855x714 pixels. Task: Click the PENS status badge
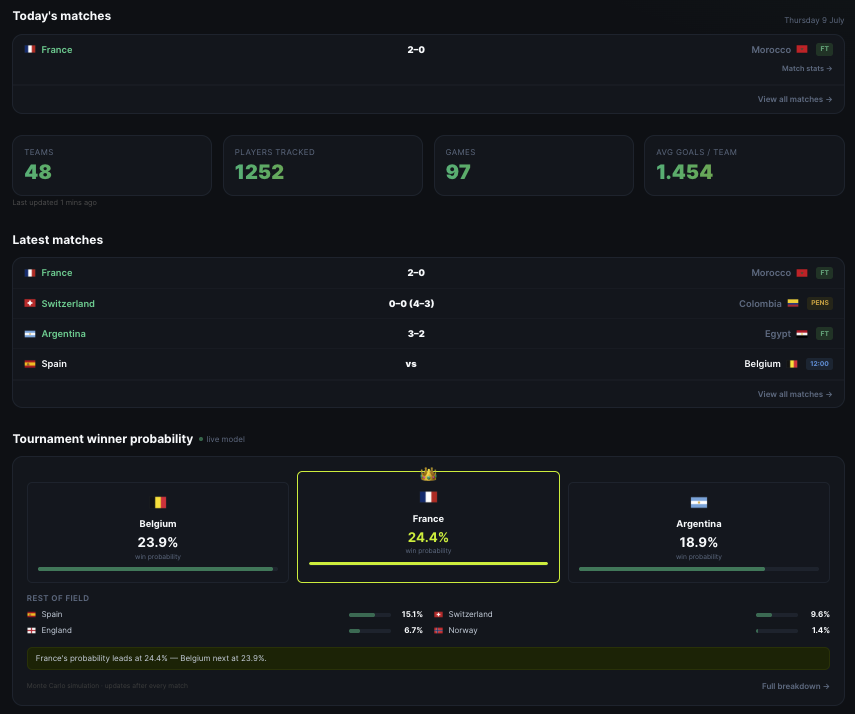820,303
